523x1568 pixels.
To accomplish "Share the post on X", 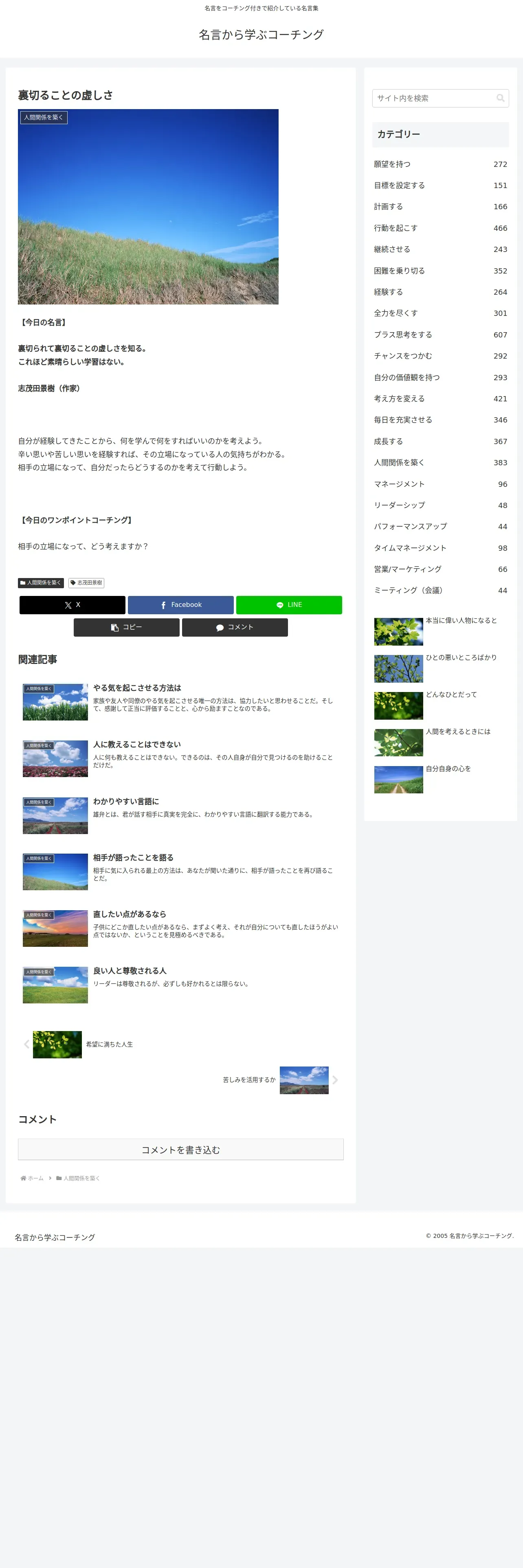I will (73, 604).
